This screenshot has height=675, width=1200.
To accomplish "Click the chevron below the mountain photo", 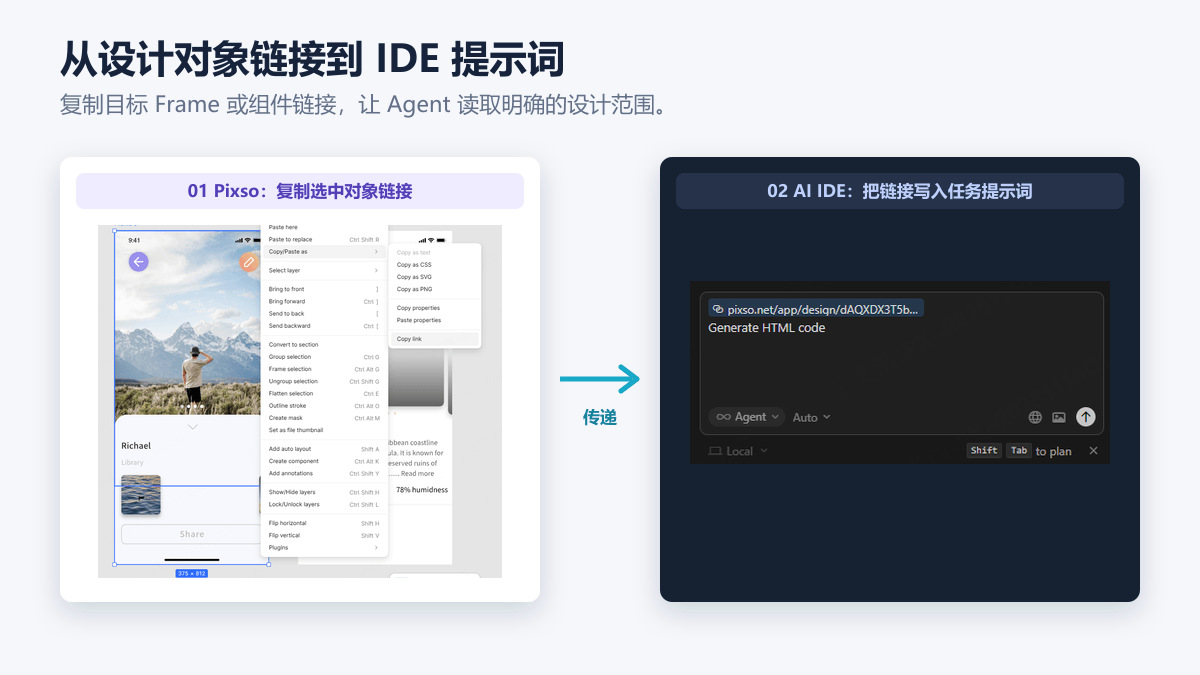I will click(193, 427).
